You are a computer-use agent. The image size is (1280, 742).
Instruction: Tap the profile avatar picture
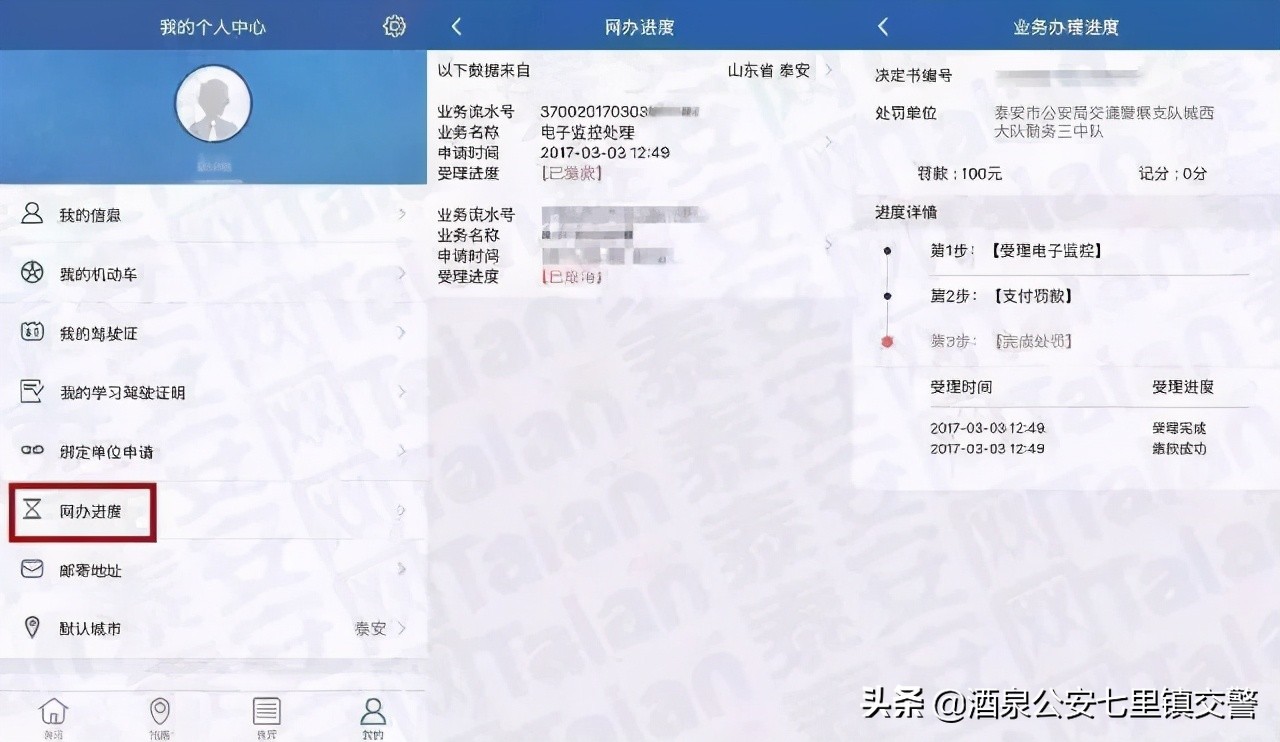[213, 104]
